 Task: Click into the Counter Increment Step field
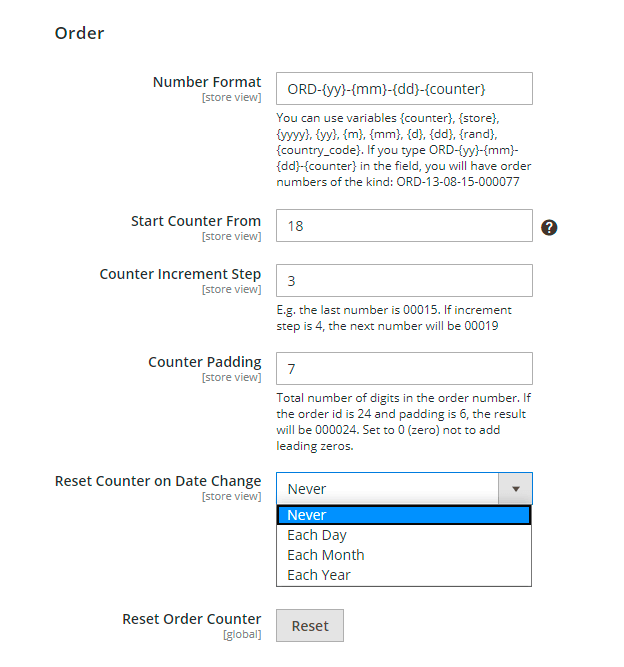point(404,281)
